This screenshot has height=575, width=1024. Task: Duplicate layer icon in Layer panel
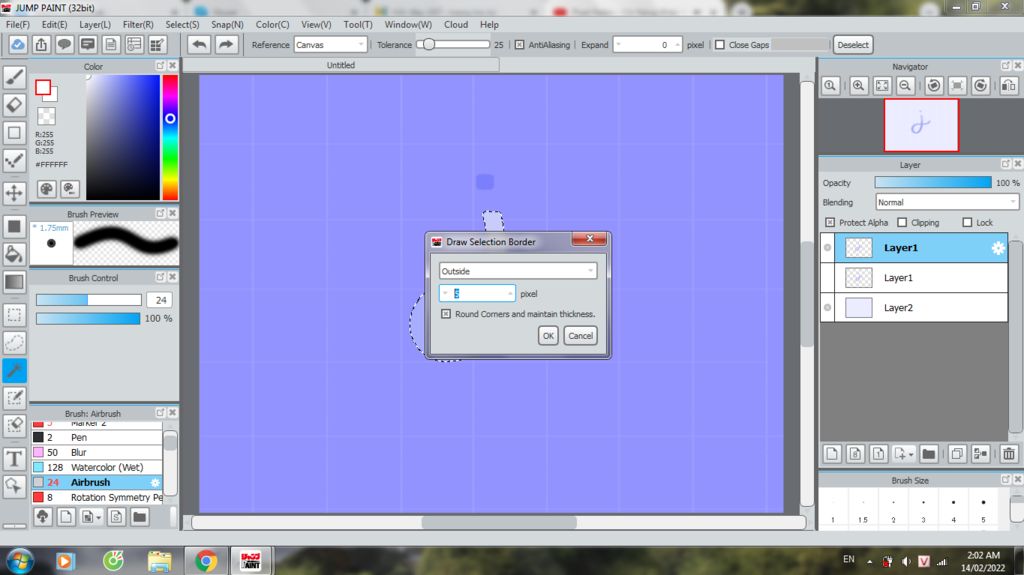click(x=957, y=453)
